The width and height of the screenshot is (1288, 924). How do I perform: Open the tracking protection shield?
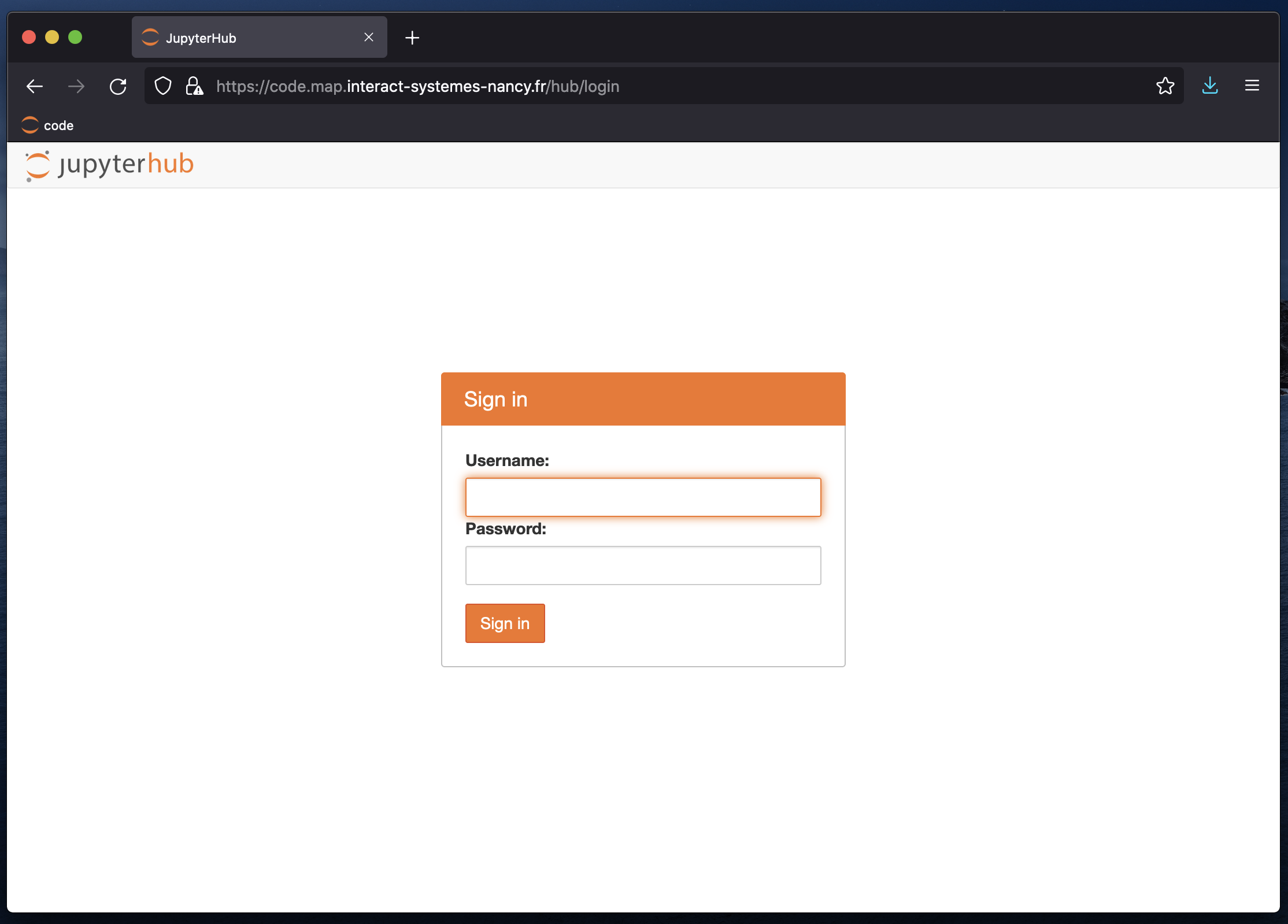[x=163, y=86]
